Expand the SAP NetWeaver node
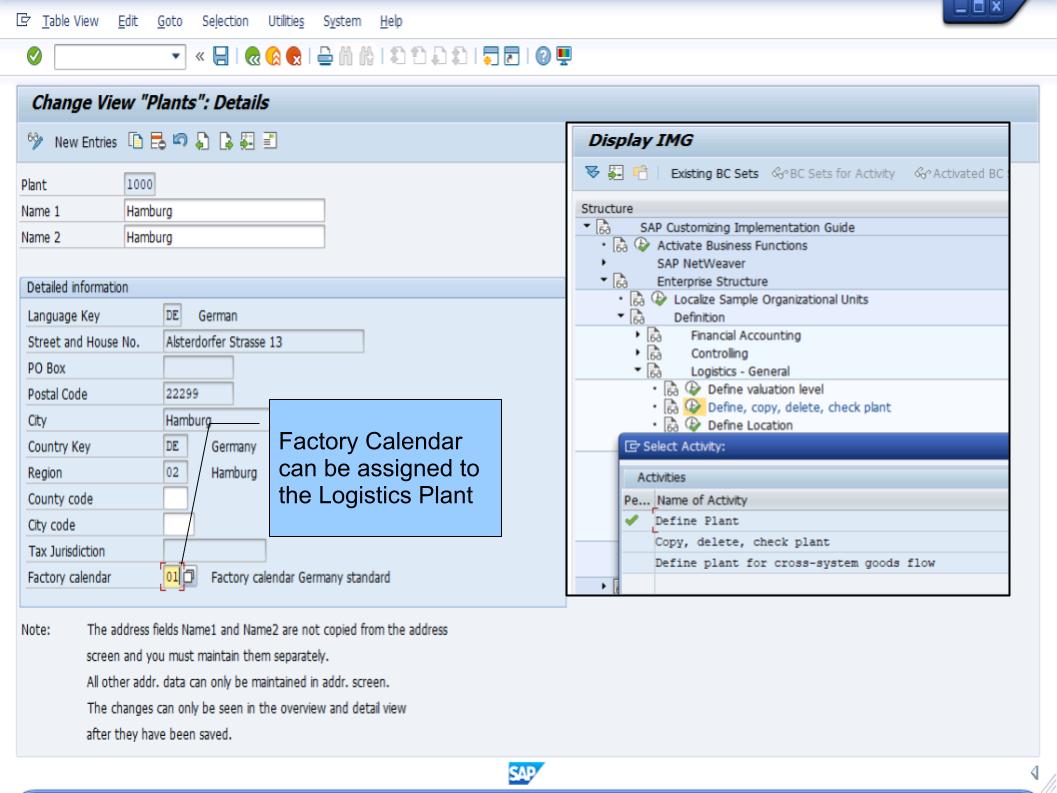This screenshot has width=1057, height=793. [x=604, y=263]
